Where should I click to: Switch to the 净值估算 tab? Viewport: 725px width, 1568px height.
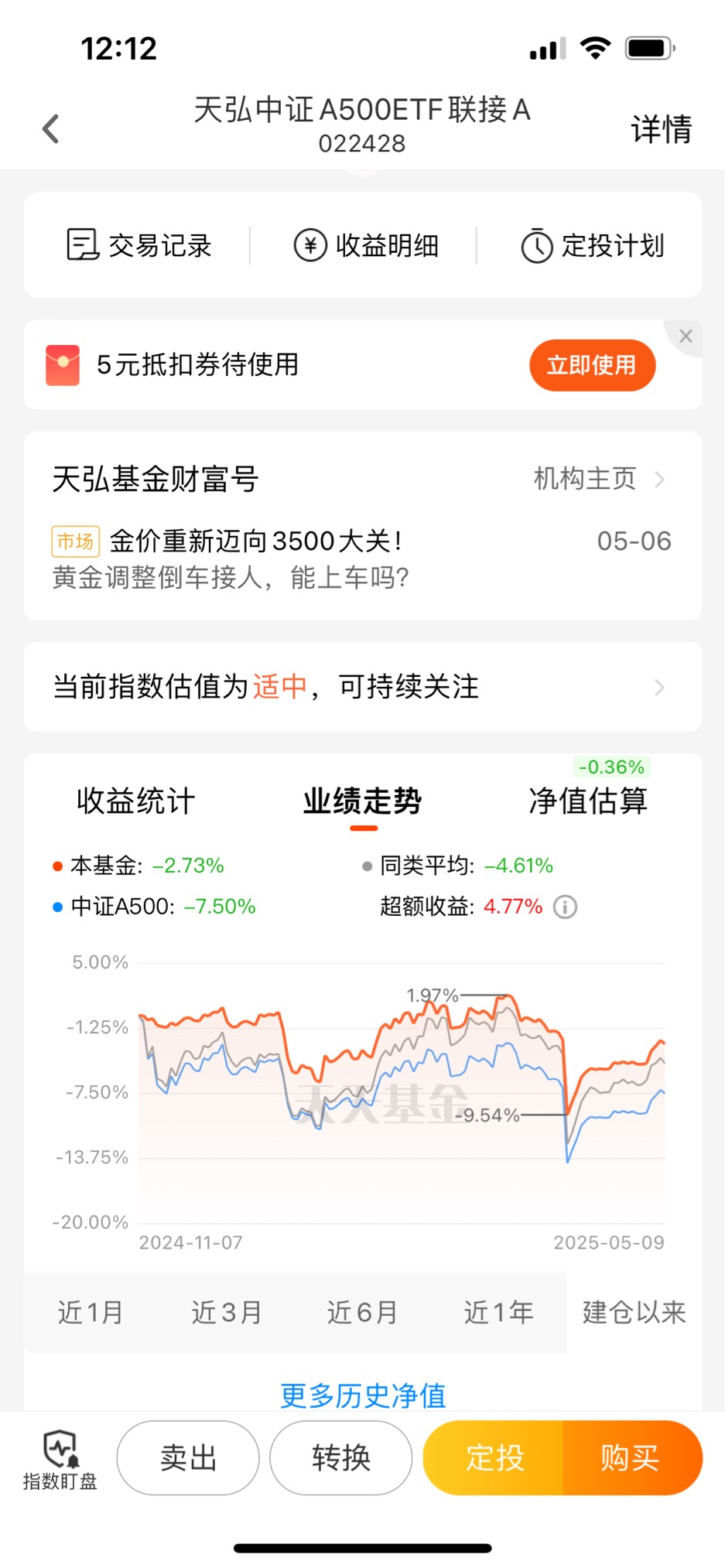tap(588, 801)
